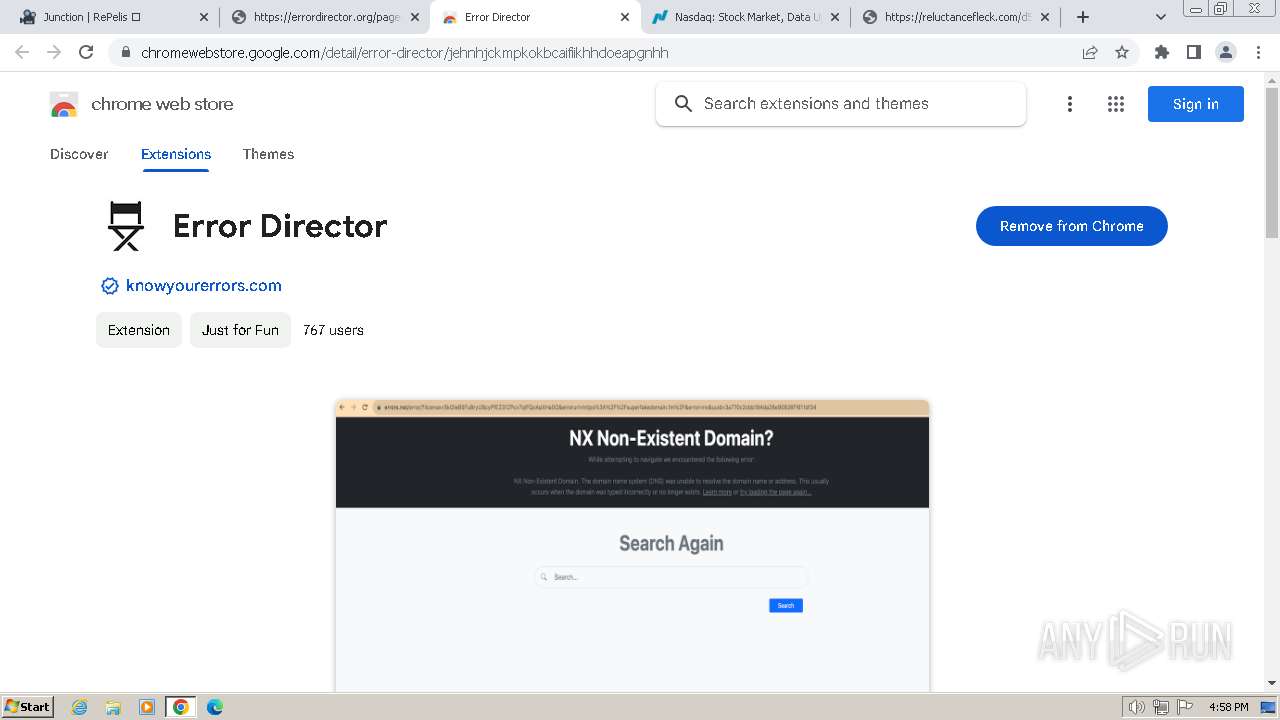1280x720 pixels.
Task: Click the browser forward arrow
Action: point(54,52)
